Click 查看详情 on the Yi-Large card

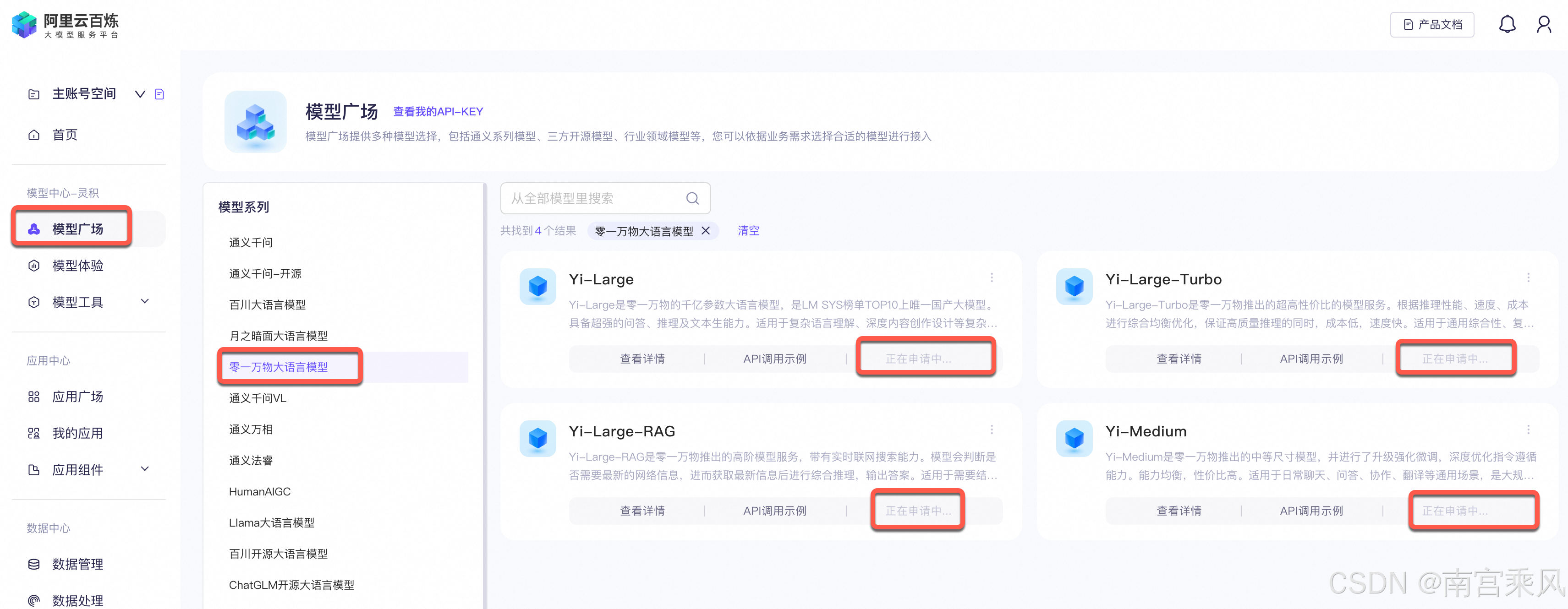641,359
